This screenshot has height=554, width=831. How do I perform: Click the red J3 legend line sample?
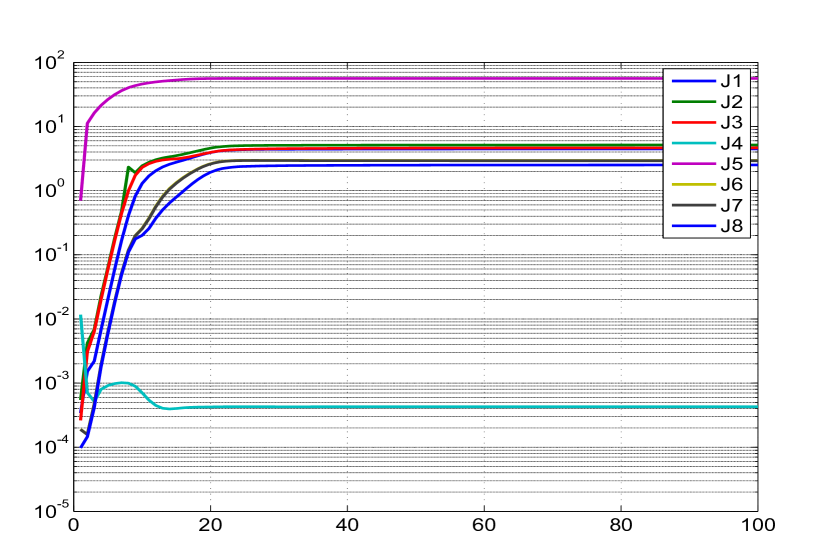tap(694, 122)
